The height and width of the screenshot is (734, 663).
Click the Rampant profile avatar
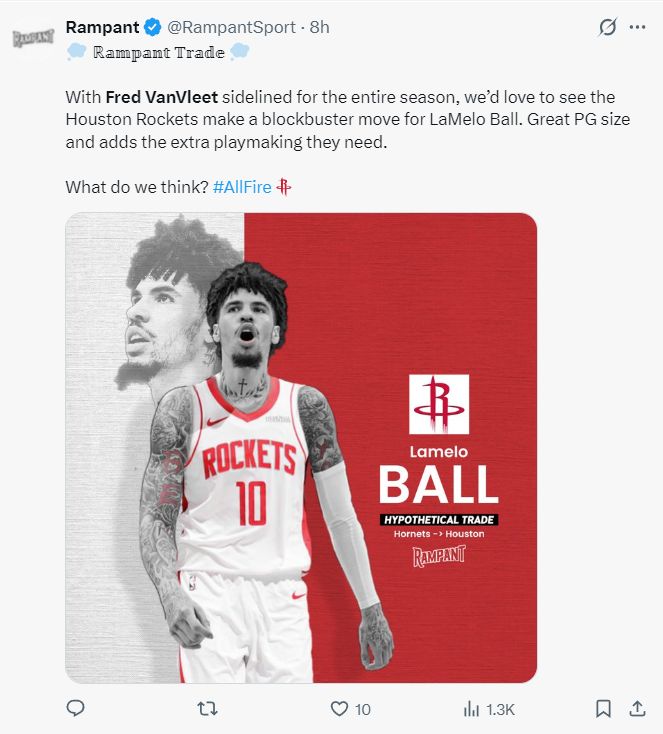click(x=33, y=38)
